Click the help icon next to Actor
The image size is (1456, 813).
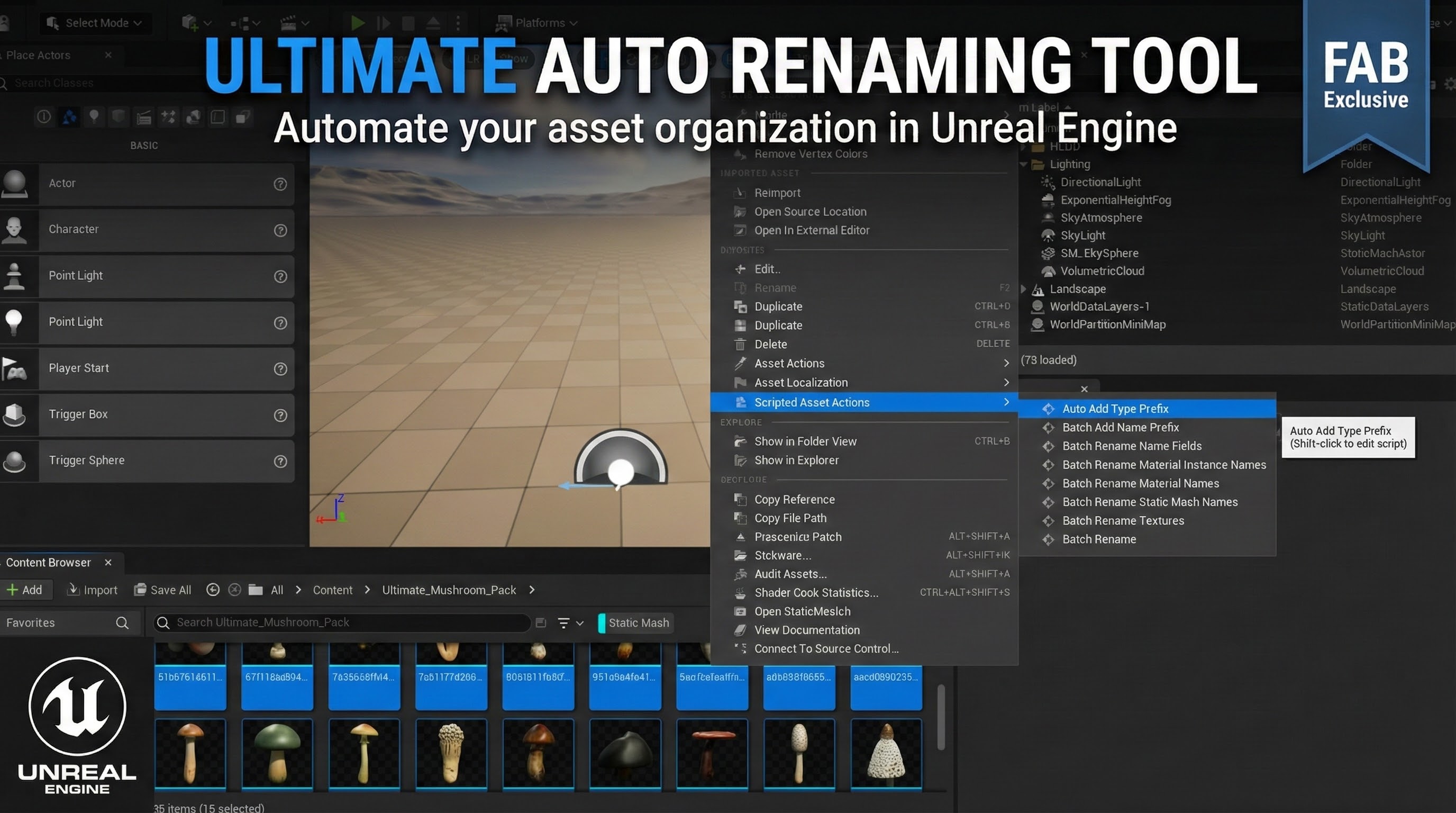[x=280, y=184]
